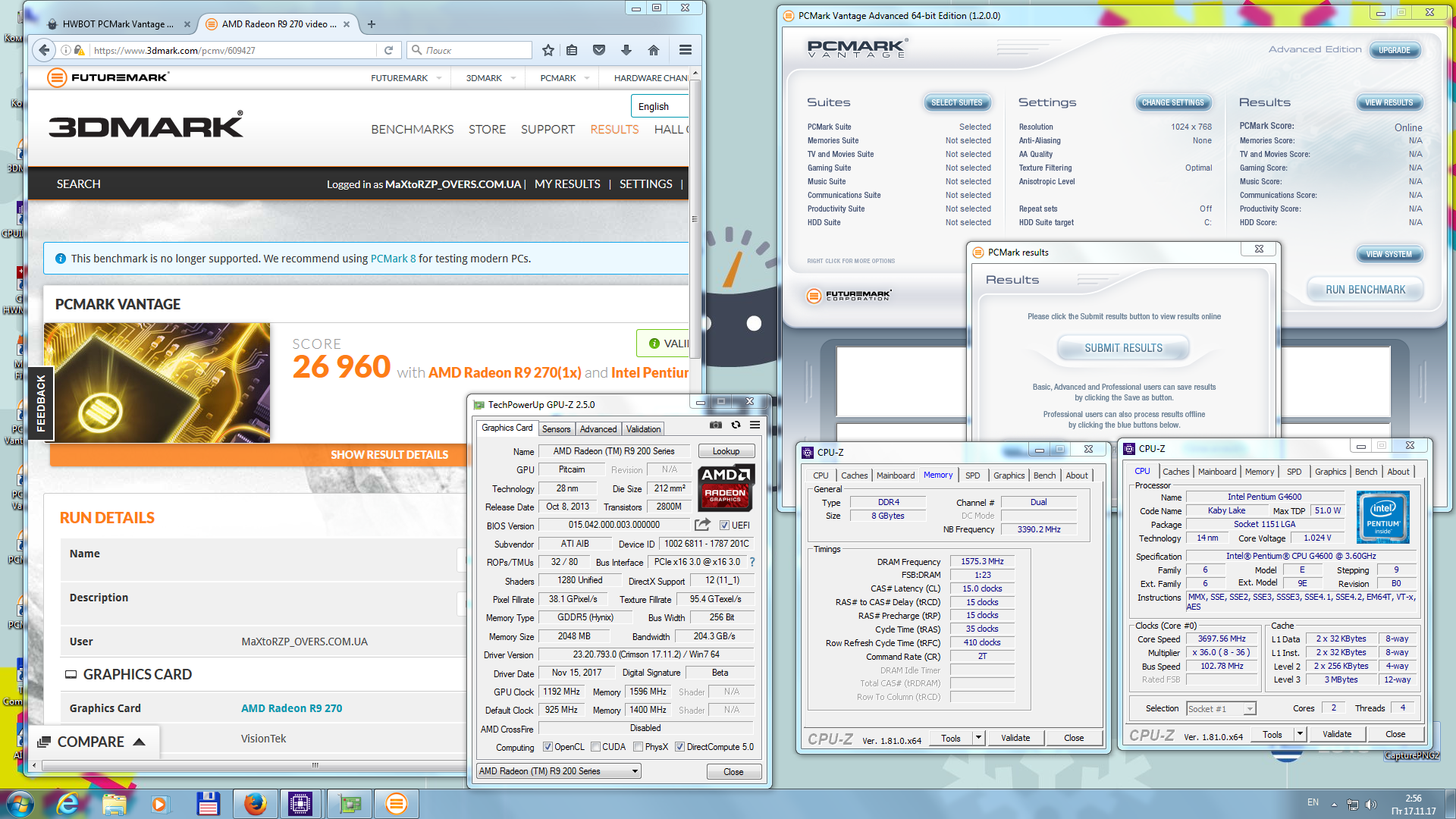The image size is (1456, 819).
Task: Open the Firefox hamburger menu
Action: 686,50
